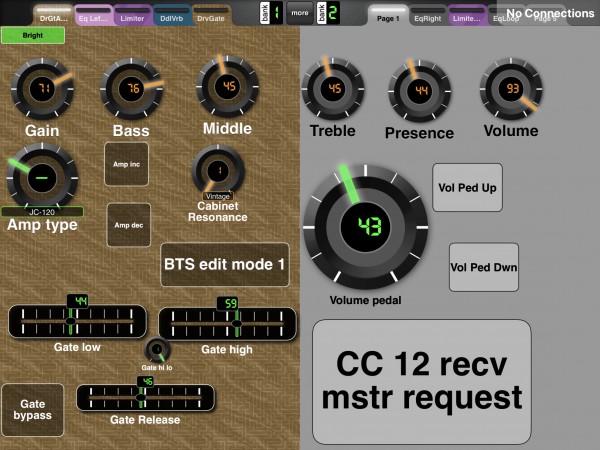Click the Amp inc button
This screenshot has height=450, width=600.
127,164
